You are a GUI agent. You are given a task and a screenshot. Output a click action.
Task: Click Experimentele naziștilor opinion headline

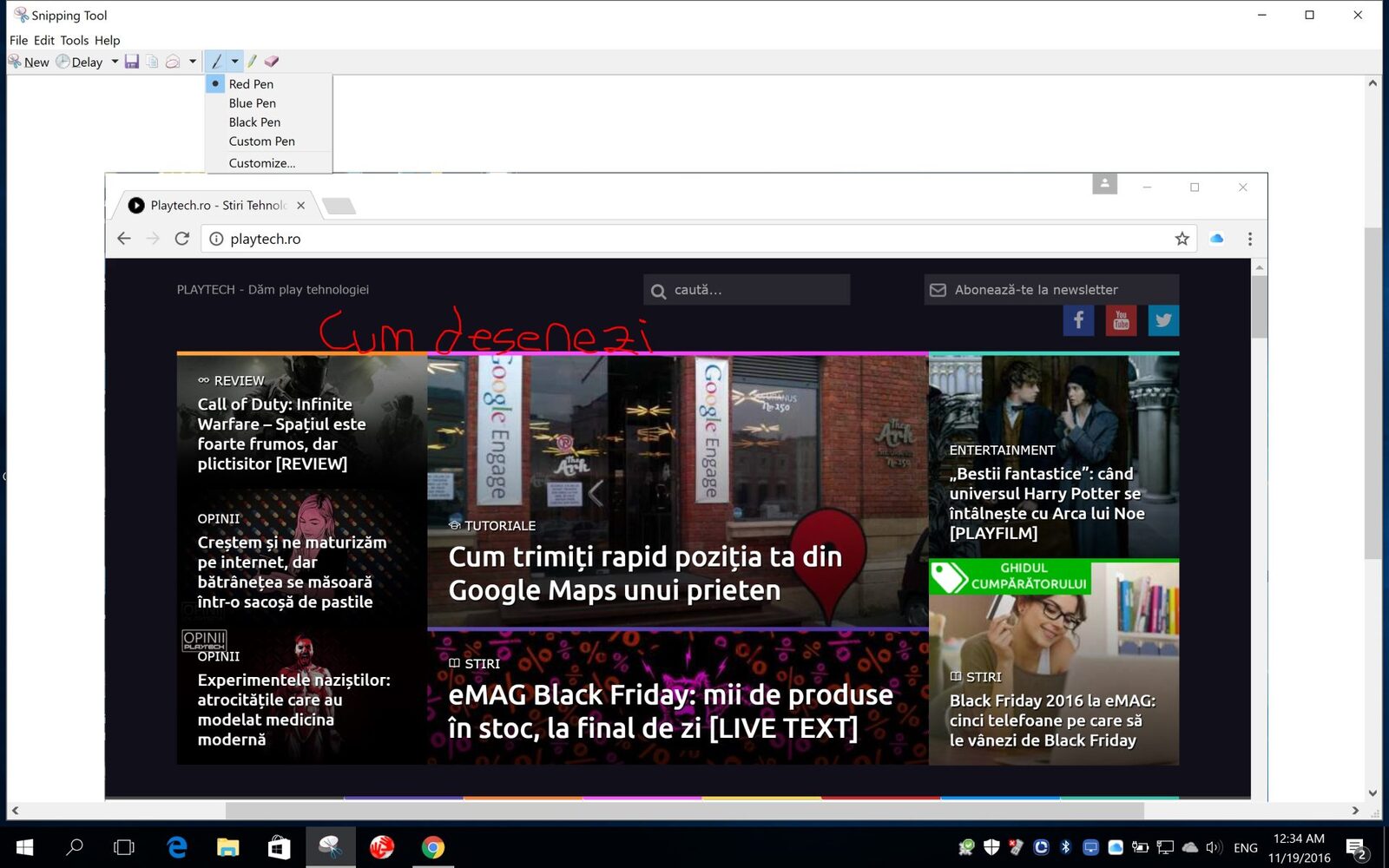(x=293, y=709)
